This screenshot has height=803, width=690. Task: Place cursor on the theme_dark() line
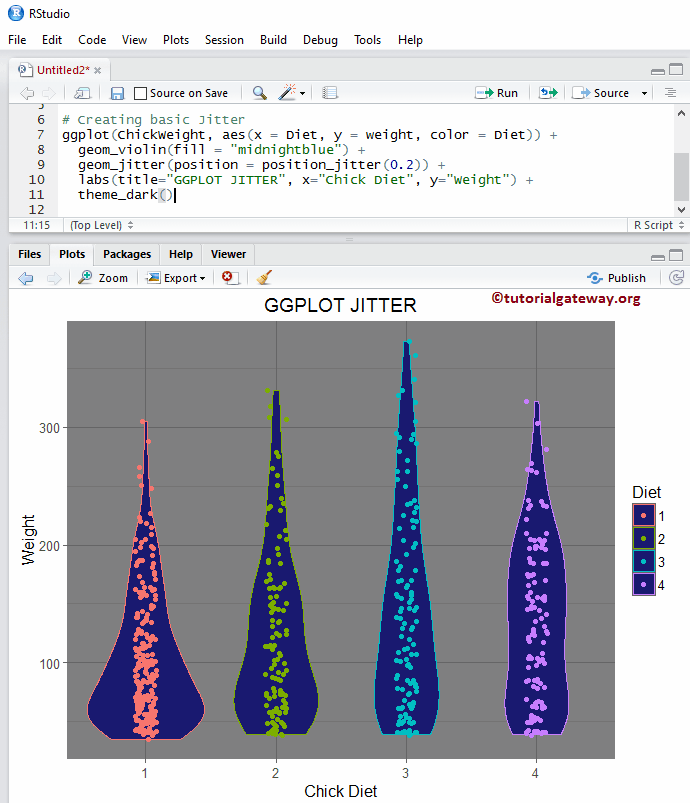(x=126, y=195)
